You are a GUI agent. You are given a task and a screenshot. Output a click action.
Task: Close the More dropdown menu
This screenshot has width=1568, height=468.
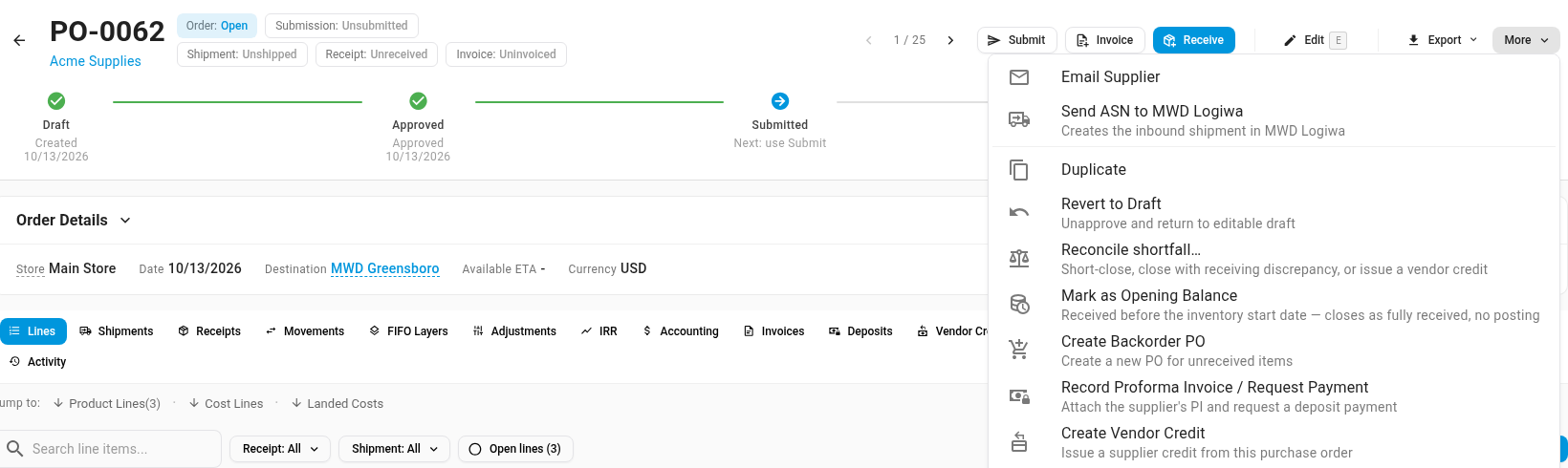1526,40
